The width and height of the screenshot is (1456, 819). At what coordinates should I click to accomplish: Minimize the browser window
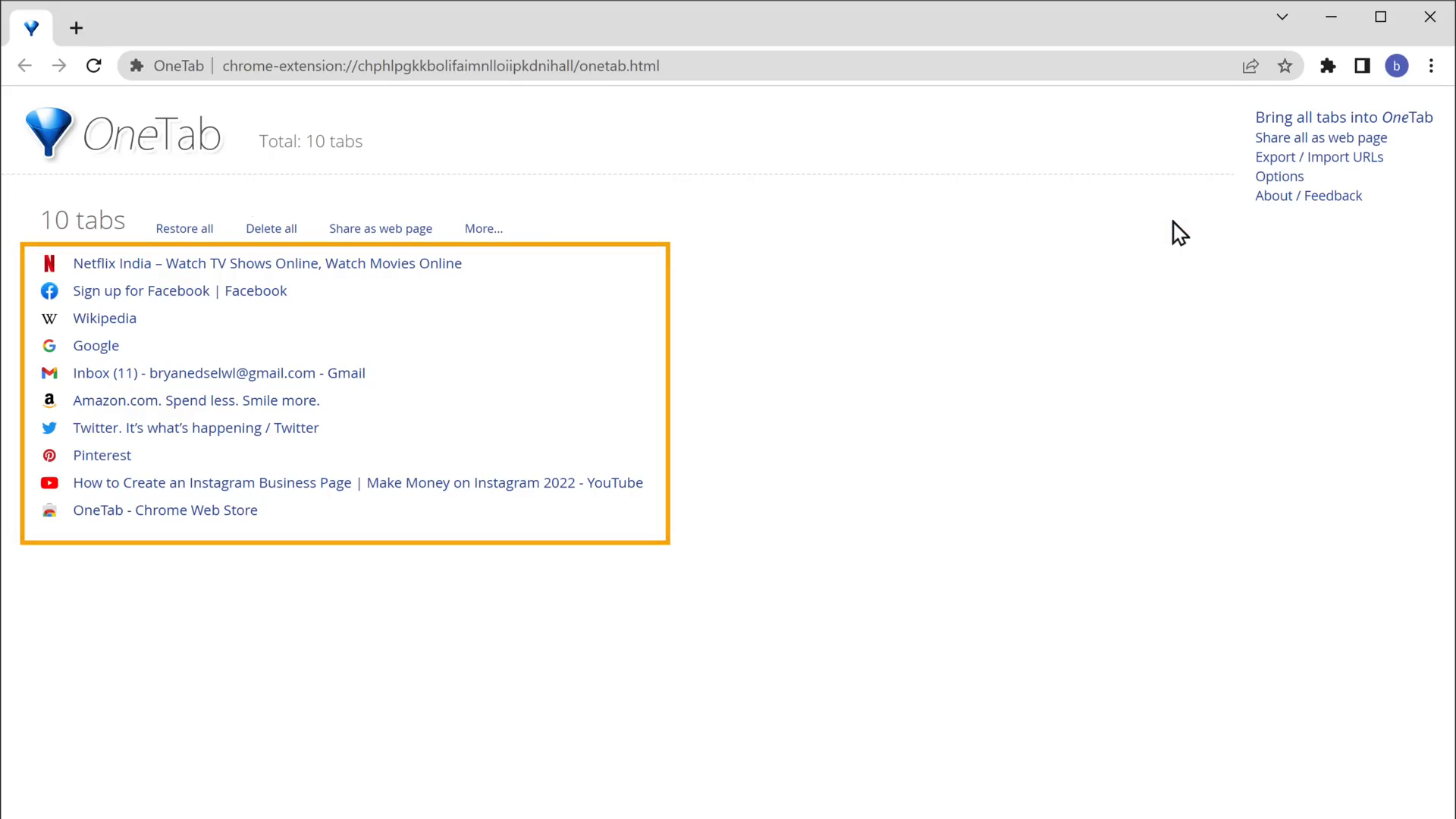(x=1331, y=17)
